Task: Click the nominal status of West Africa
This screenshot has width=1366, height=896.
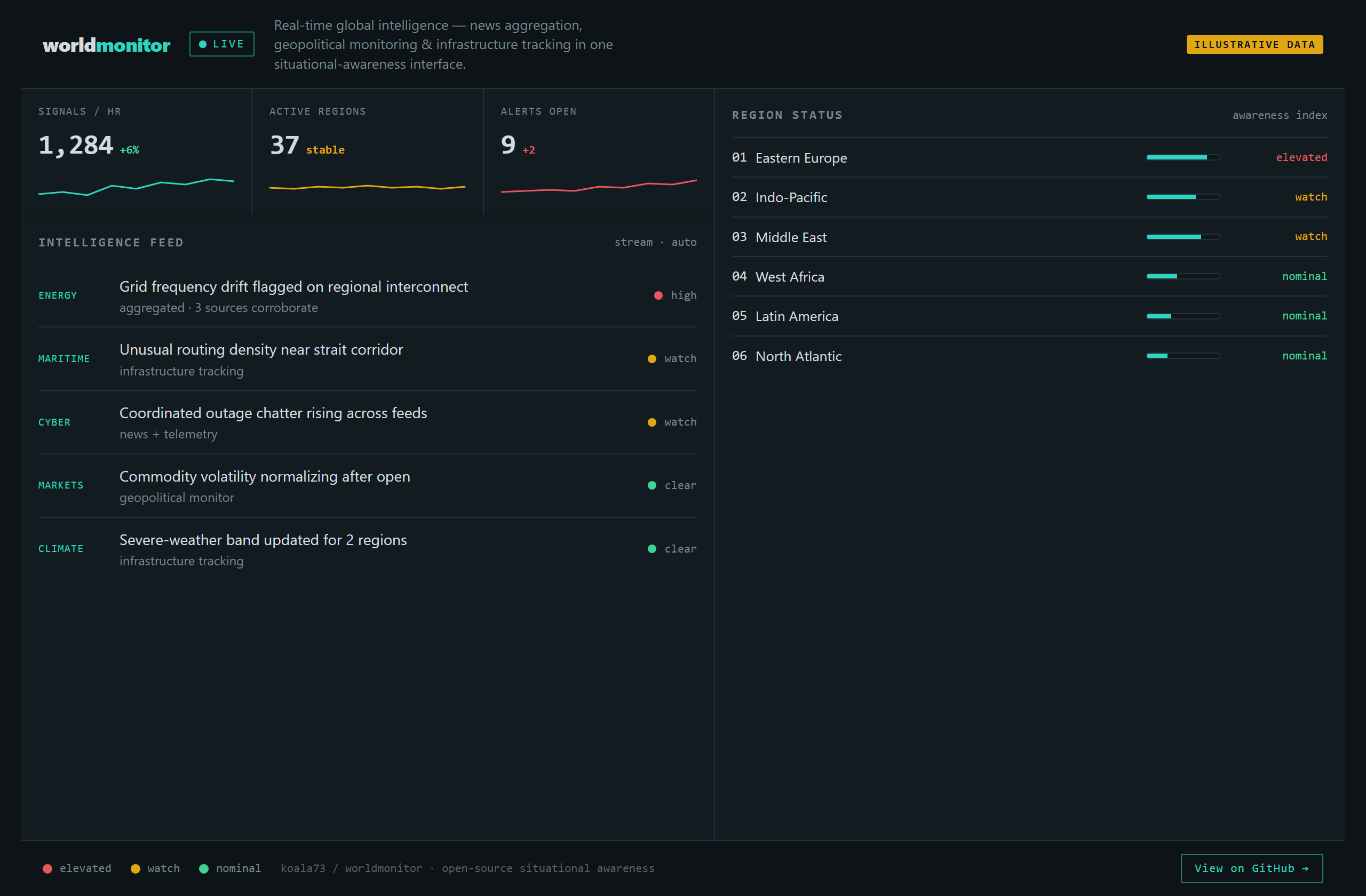Action: (x=1305, y=276)
